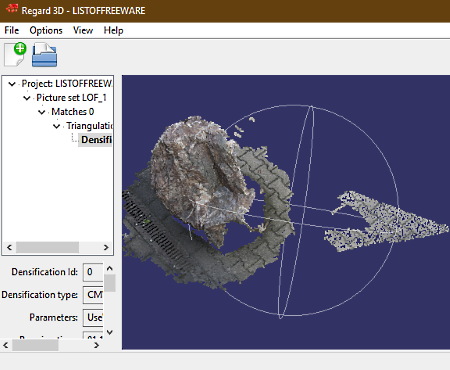
Task: Open the Help menu
Action: 113,30
